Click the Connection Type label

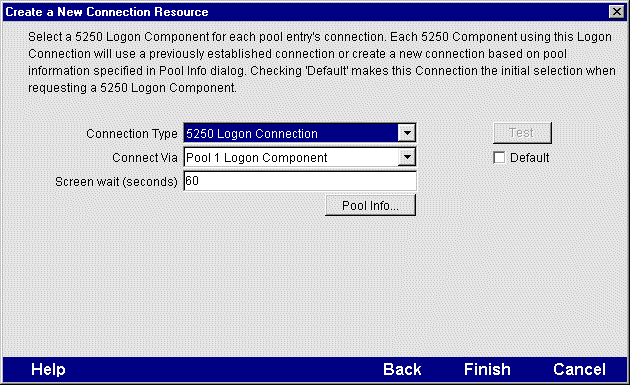point(132,133)
